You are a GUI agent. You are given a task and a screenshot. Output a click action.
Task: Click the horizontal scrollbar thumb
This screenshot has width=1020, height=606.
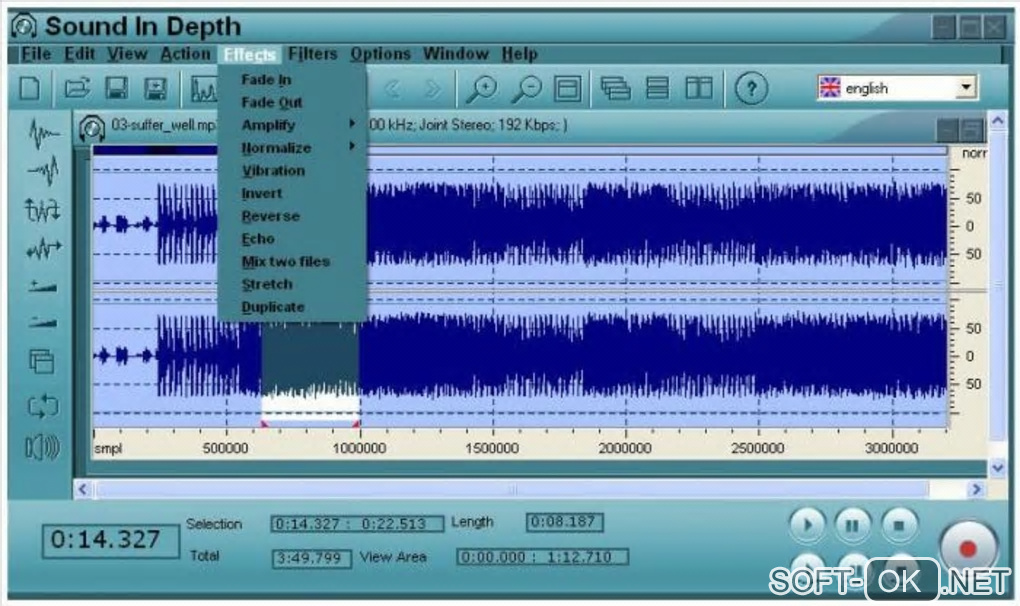tap(512, 489)
